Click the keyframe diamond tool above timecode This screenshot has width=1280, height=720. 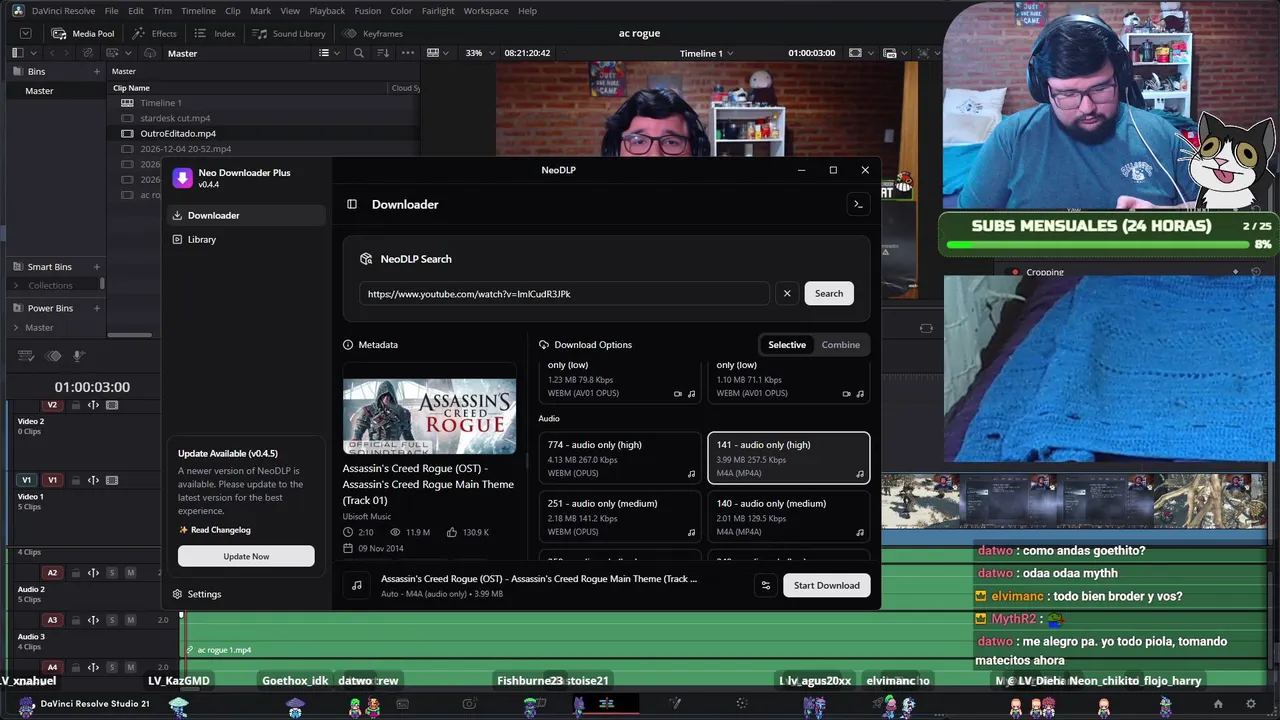[x=54, y=356]
